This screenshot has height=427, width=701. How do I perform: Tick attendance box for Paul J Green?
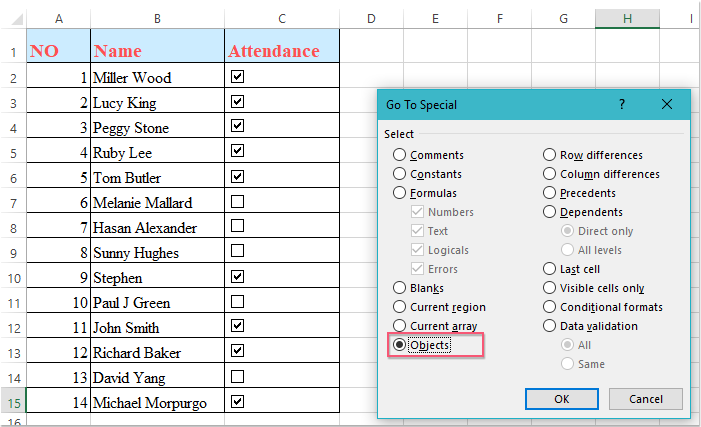237,301
